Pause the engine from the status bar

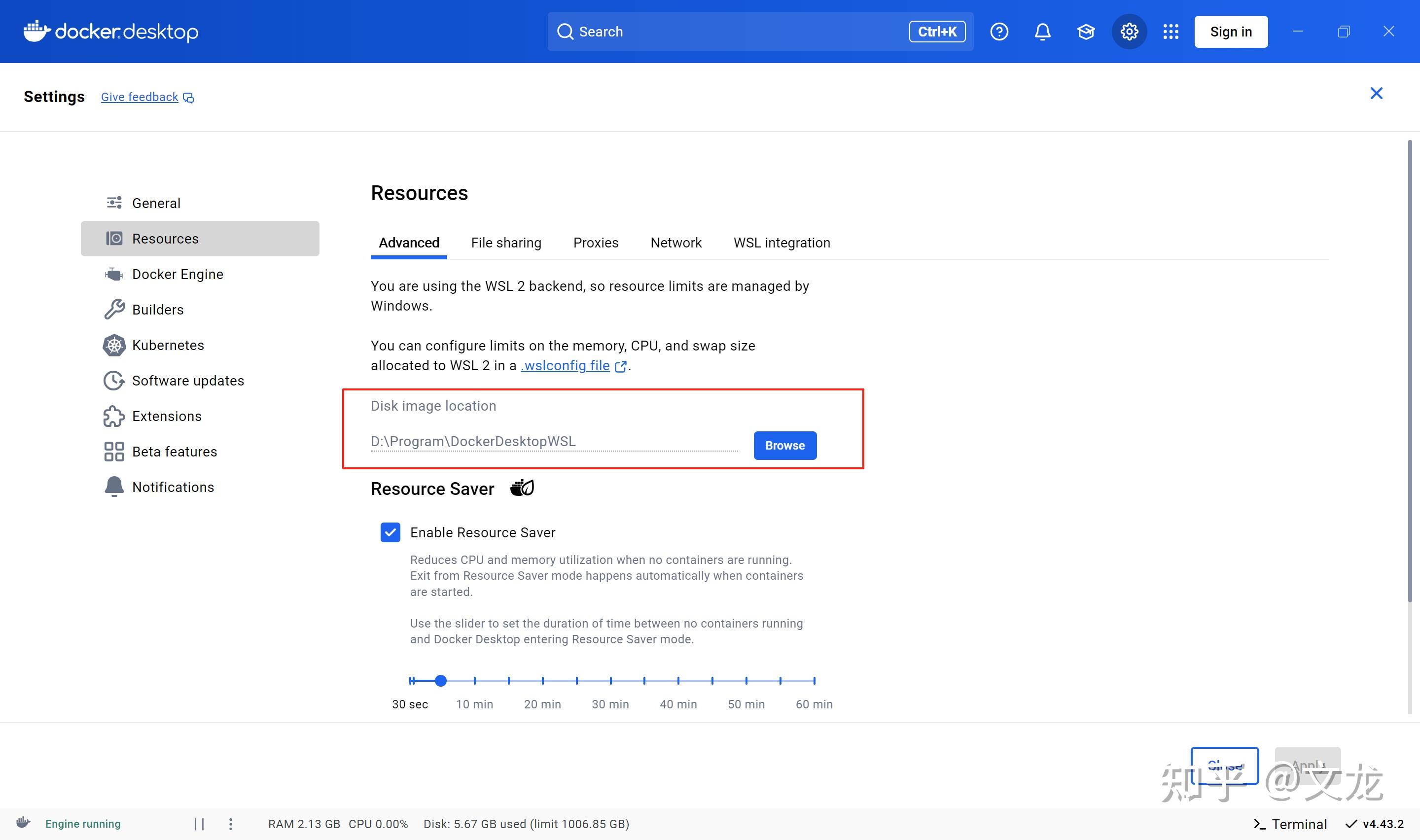(x=199, y=824)
